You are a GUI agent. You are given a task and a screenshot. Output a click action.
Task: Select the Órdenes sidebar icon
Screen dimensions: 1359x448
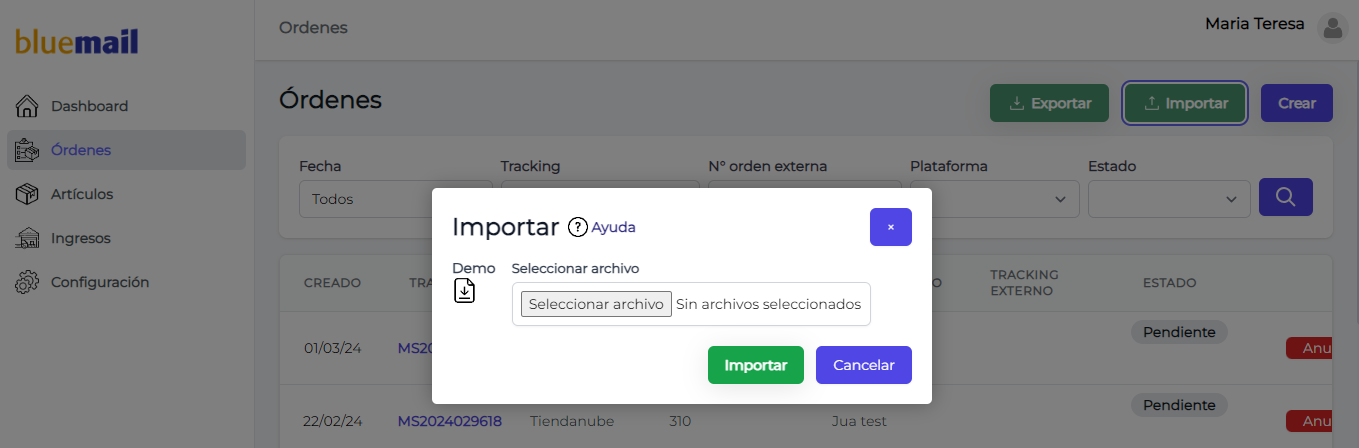pyautogui.click(x=28, y=150)
